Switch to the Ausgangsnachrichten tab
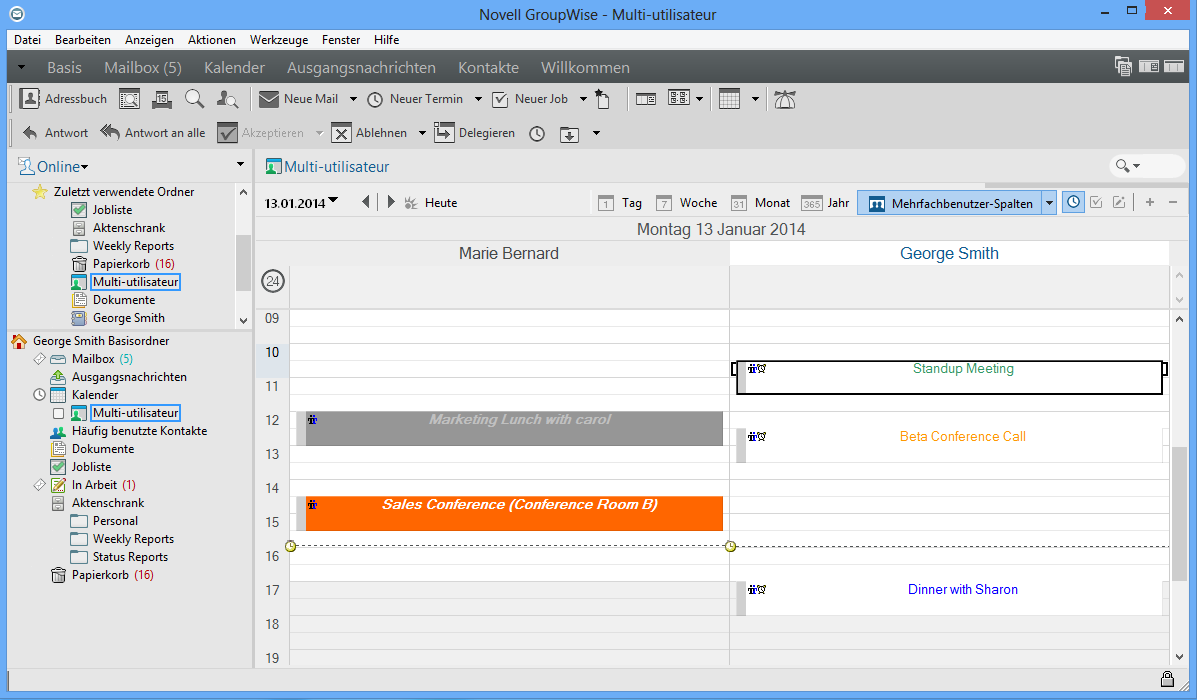Screen dimensions: 1197x700 [x=361, y=68]
